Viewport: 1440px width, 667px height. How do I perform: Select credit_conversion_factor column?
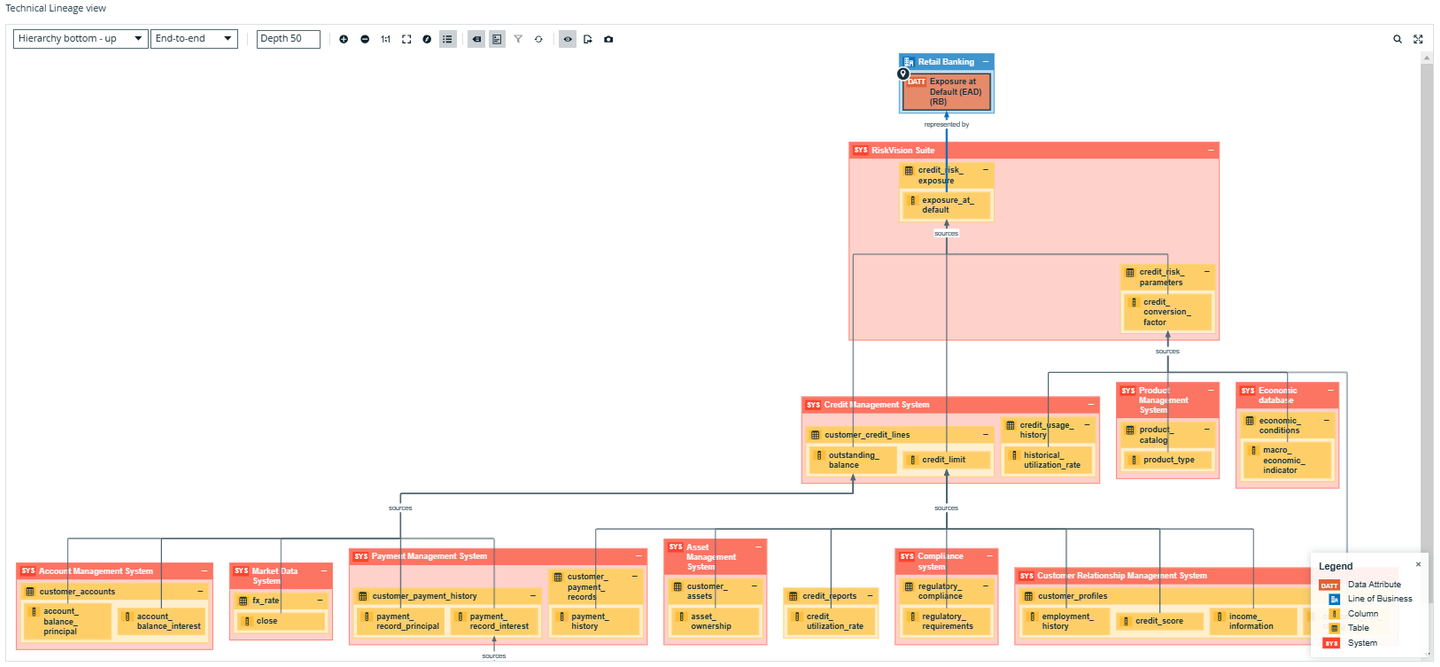click(1168, 312)
